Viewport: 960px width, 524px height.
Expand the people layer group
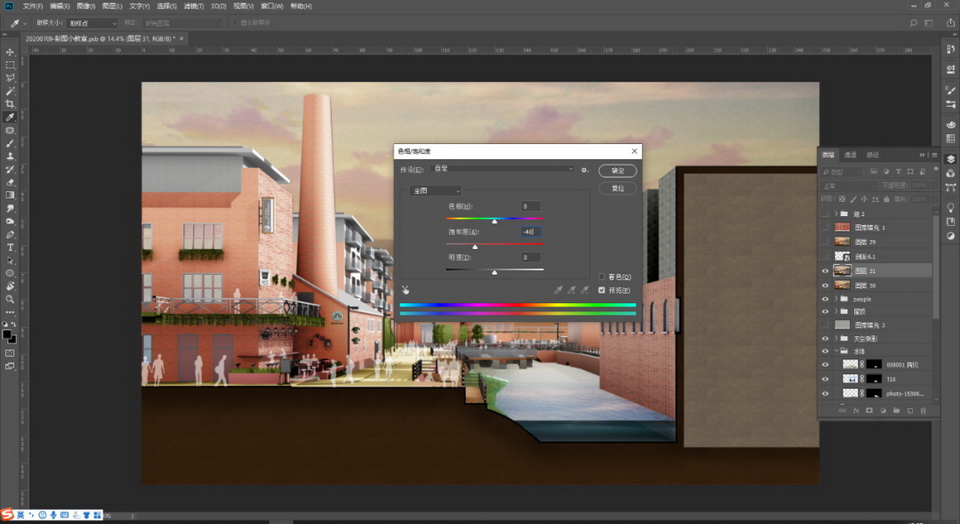point(837,298)
